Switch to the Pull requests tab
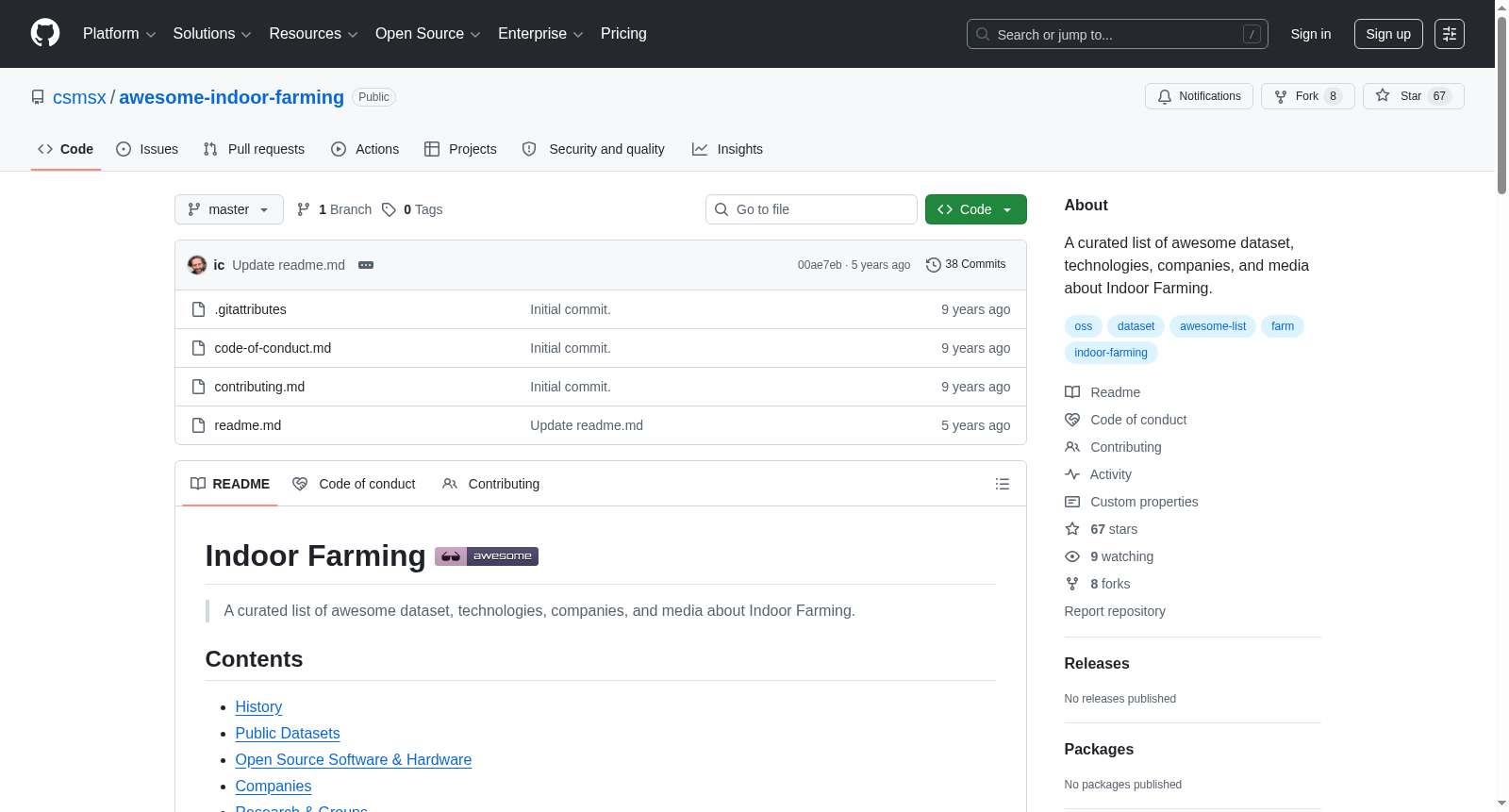 [x=254, y=149]
